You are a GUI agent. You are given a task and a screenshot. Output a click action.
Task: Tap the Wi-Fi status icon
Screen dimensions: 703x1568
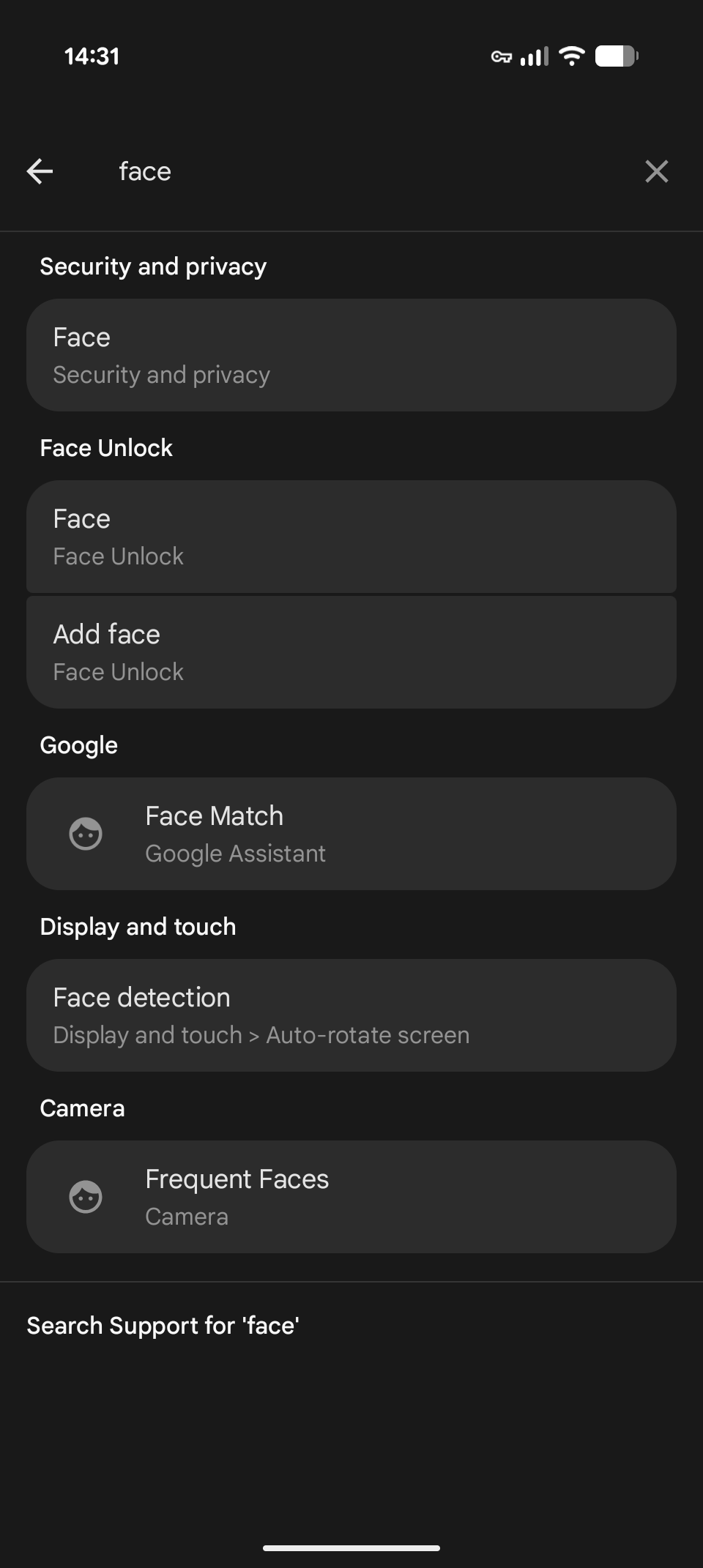pyautogui.click(x=571, y=56)
